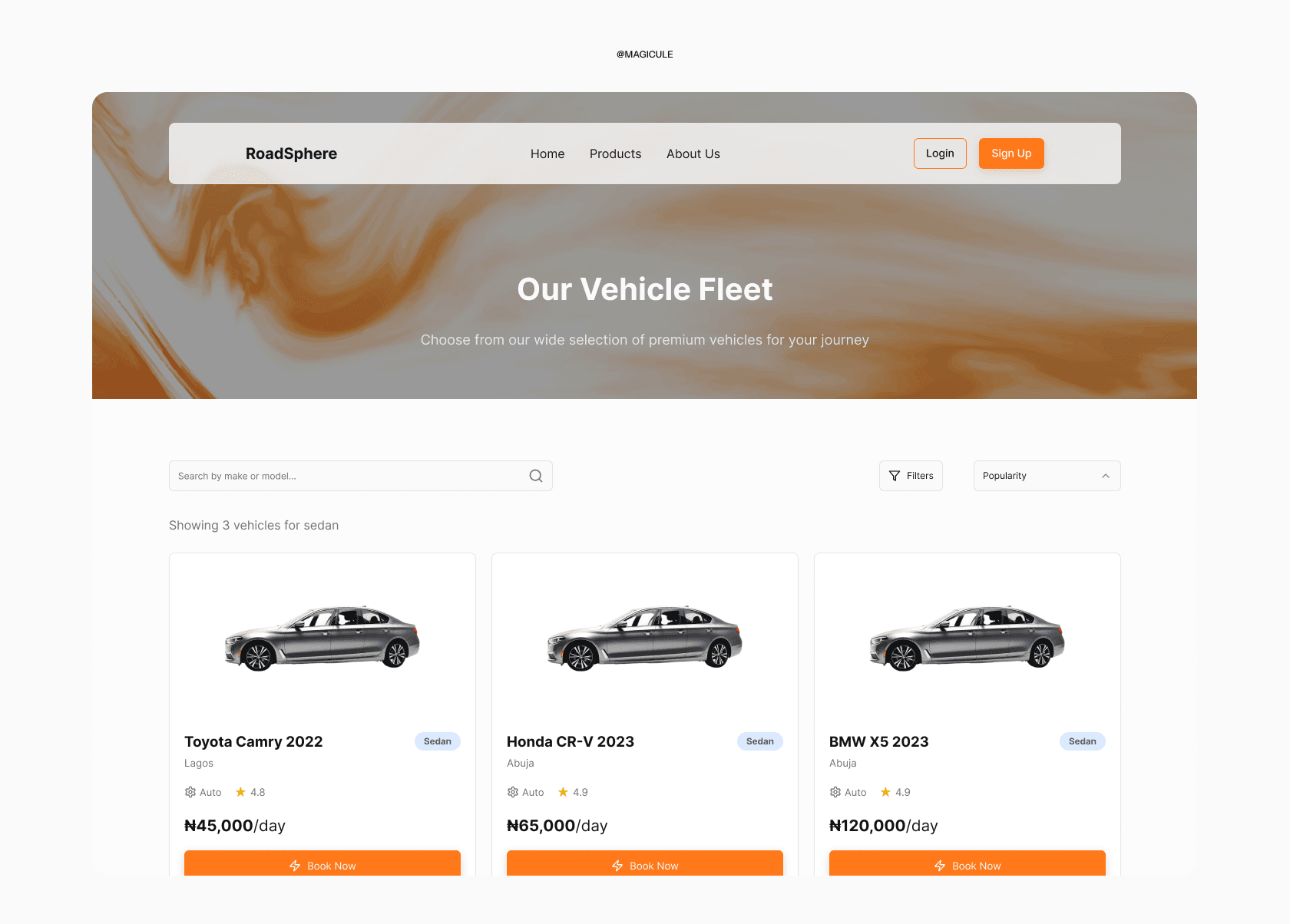1290x924 pixels.
Task: Click the funnel icon in Filters
Action: tap(895, 476)
